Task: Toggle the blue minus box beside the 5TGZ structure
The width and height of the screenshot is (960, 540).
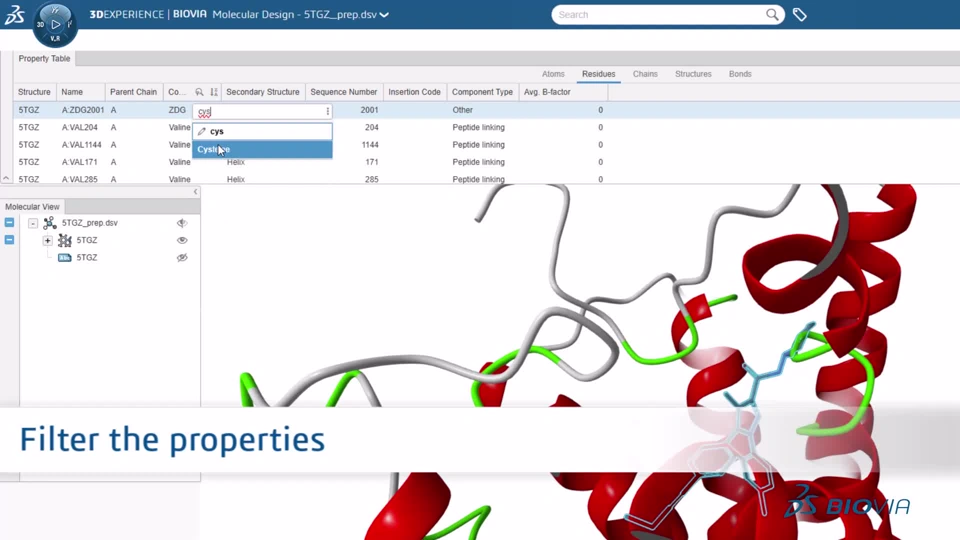Action: [9, 239]
